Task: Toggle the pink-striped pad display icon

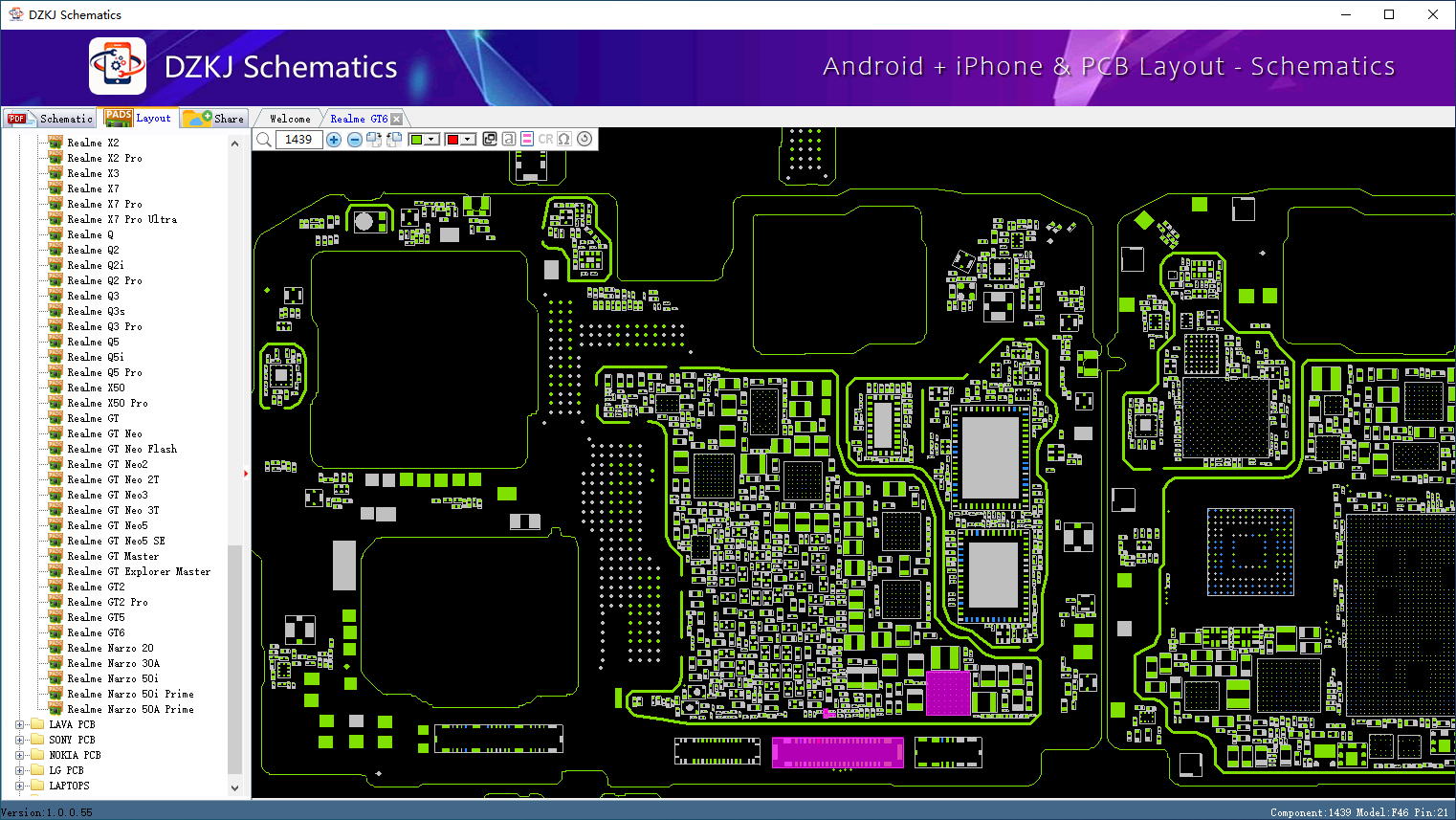Action: (x=527, y=139)
